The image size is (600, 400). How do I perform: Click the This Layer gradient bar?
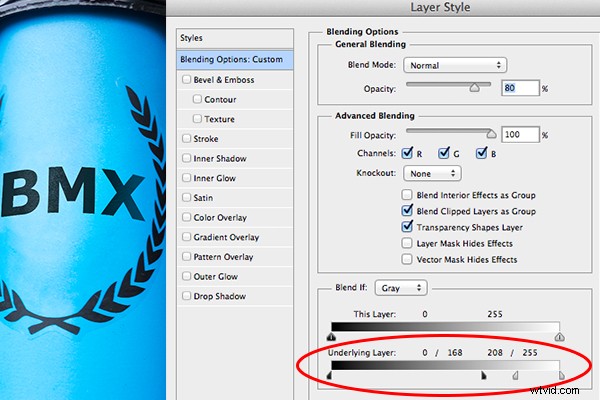(445, 327)
